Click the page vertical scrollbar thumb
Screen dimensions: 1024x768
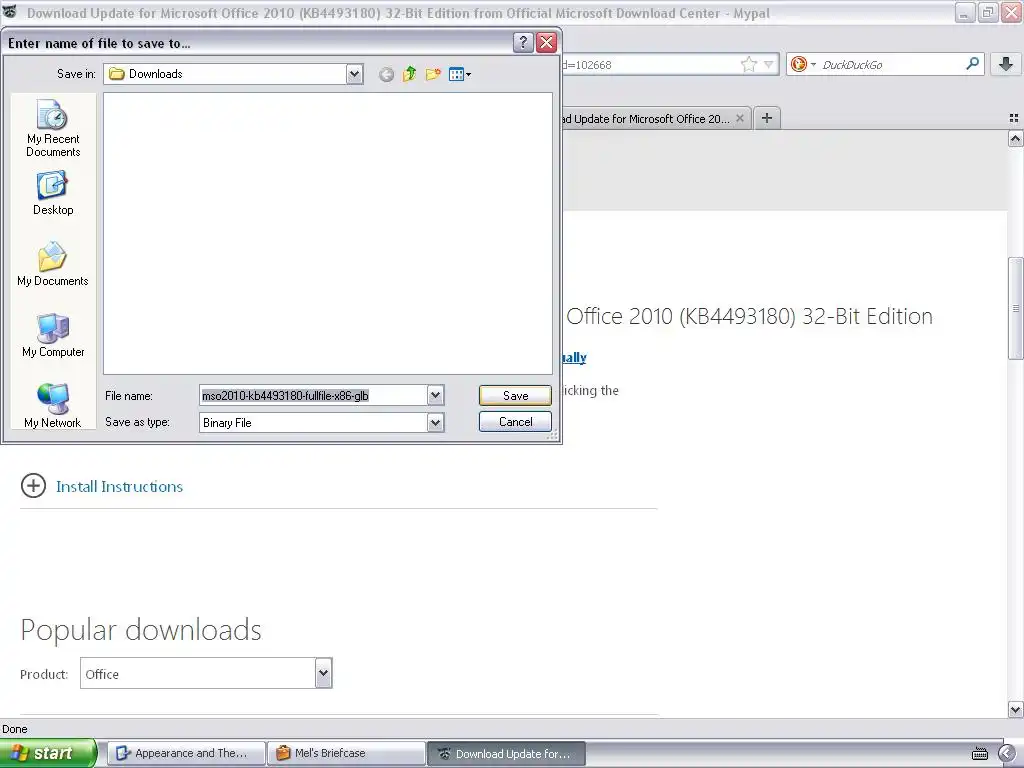point(1016,308)
